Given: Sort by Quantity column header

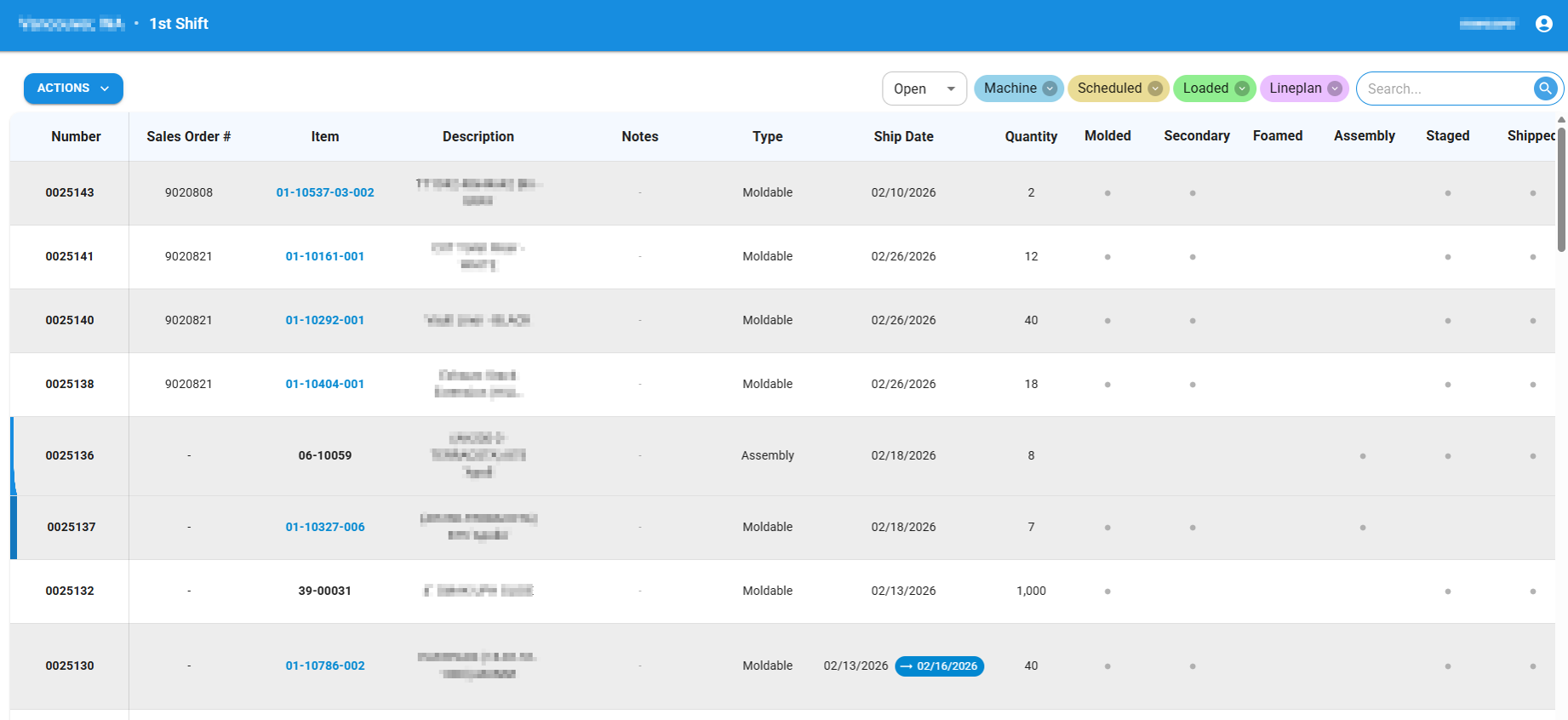Looking at the screenshot, I should 1030,136.
